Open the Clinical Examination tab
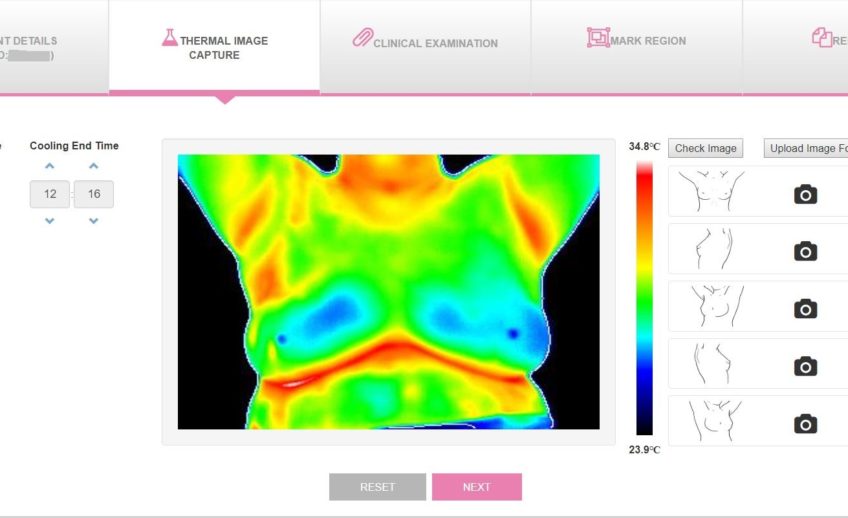 tap(425, 43)
